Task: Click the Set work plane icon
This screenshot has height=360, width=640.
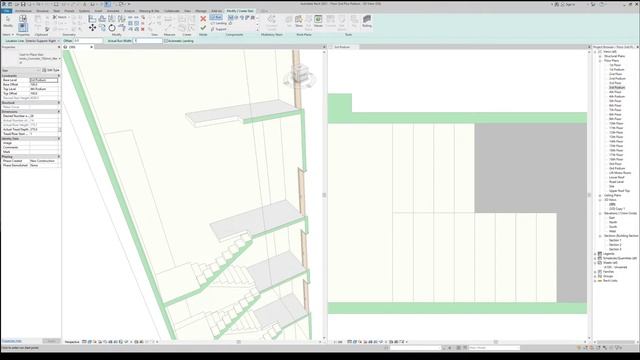Action: (x=289, y=21)
